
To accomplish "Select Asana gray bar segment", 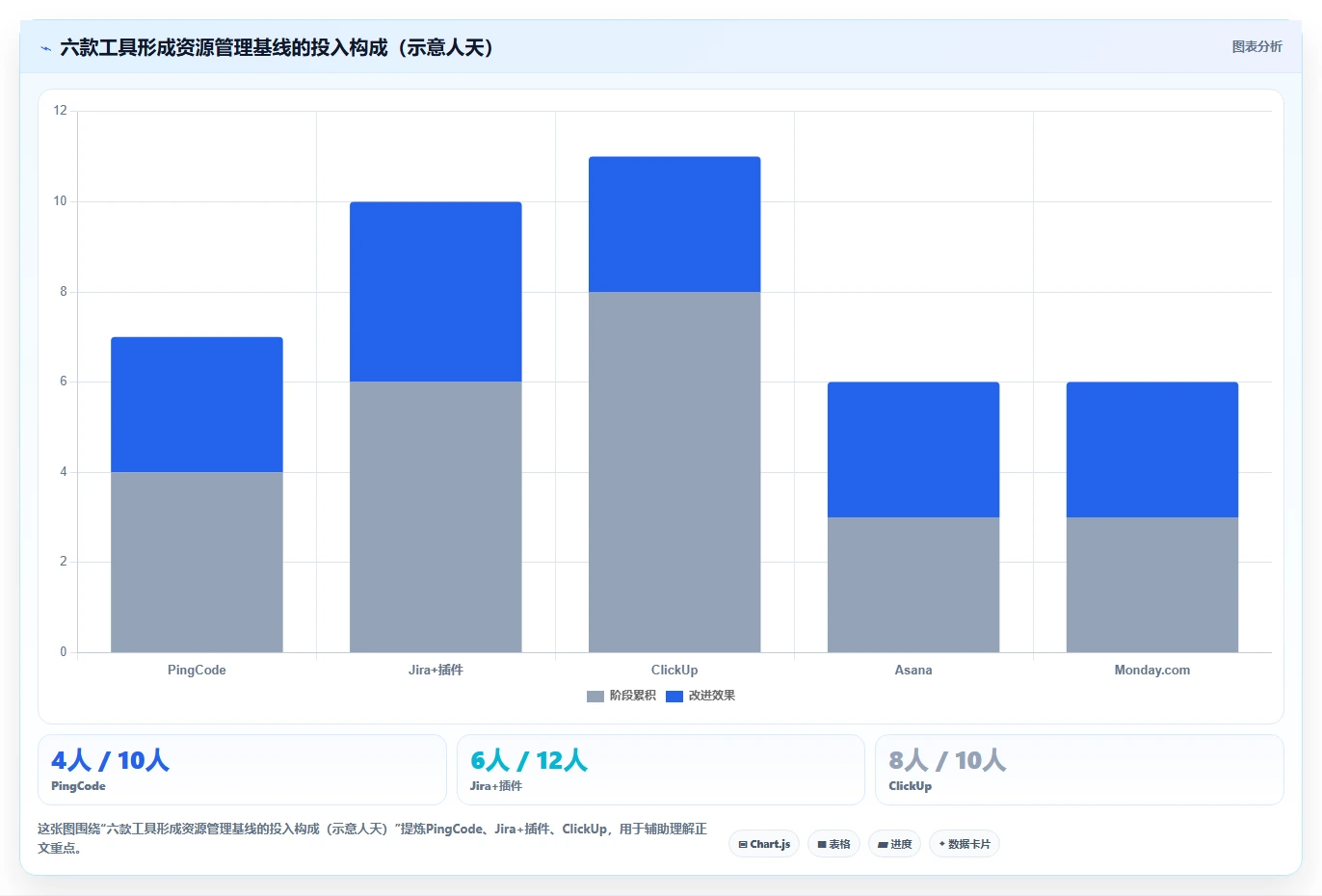I will [x=913, y=585].
